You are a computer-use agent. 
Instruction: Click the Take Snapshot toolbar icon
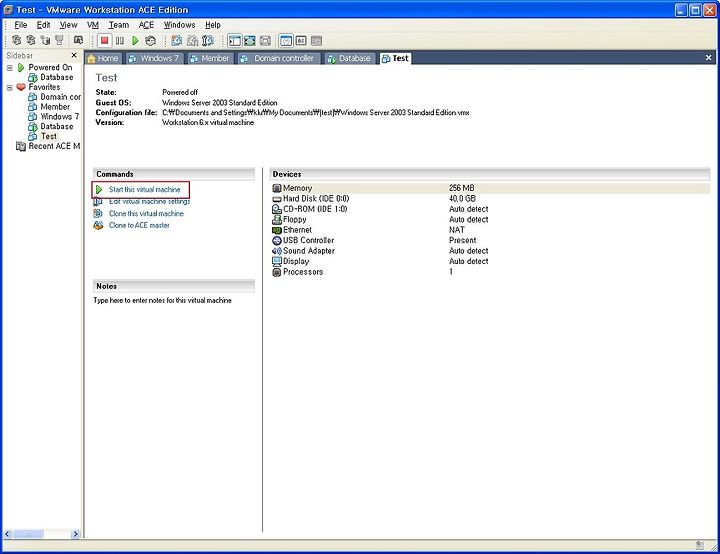[x=177, y=41]
